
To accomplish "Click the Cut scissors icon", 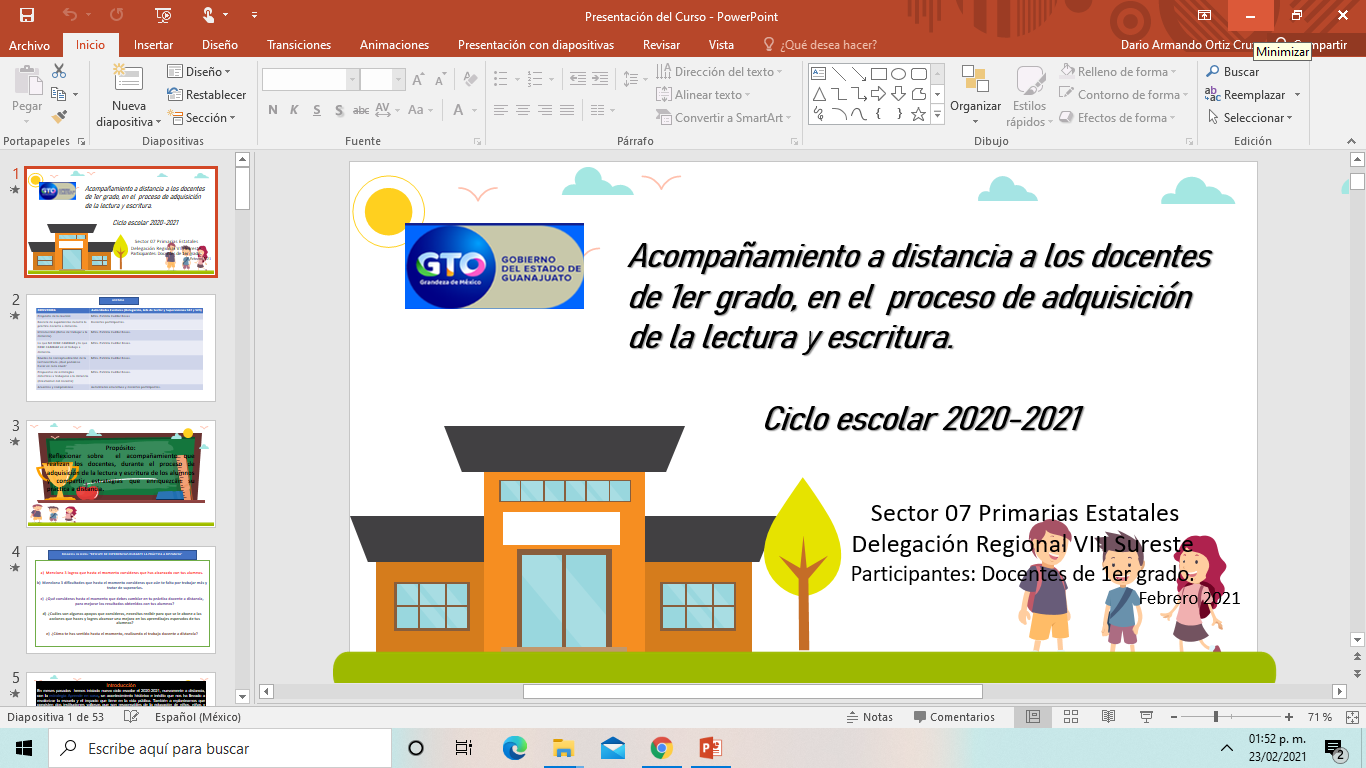I will click(59, 71).
